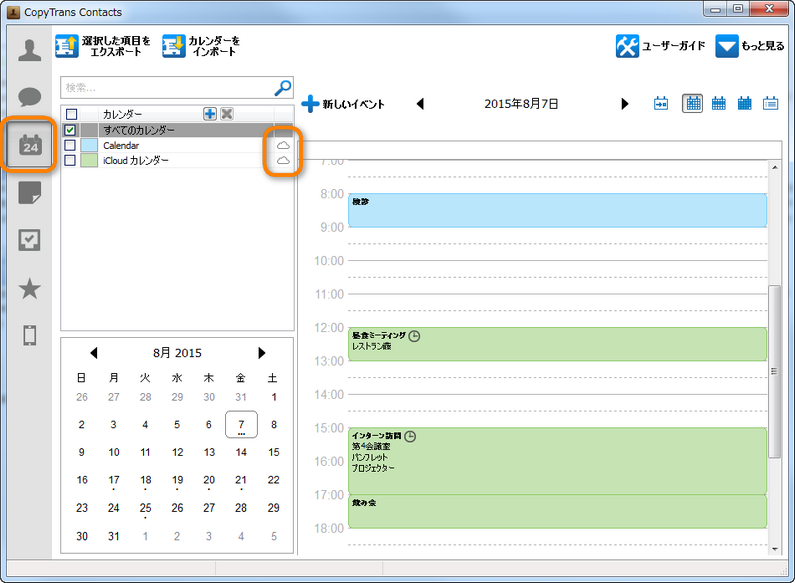Open the Reminders checklist sidebar section
Screen dimensions: 795x583
(29, 240)
